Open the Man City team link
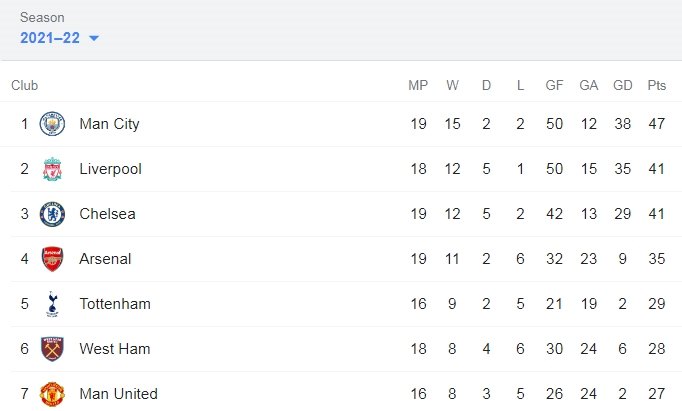The height and width of the screenshot is (411, 682). [109, 124]
